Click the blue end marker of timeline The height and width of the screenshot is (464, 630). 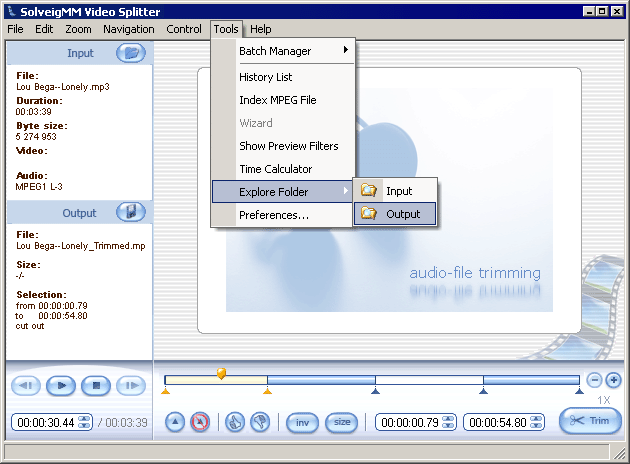coord(579,390)
